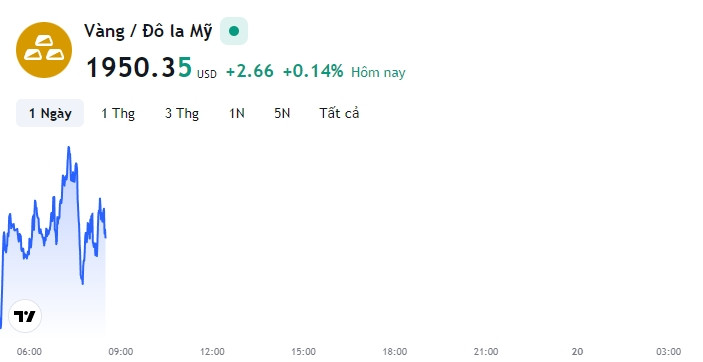Click the date marker 20 on the axis
This screenshot has width=703, height=362.
pyautogui.click(x=577, y=352)
